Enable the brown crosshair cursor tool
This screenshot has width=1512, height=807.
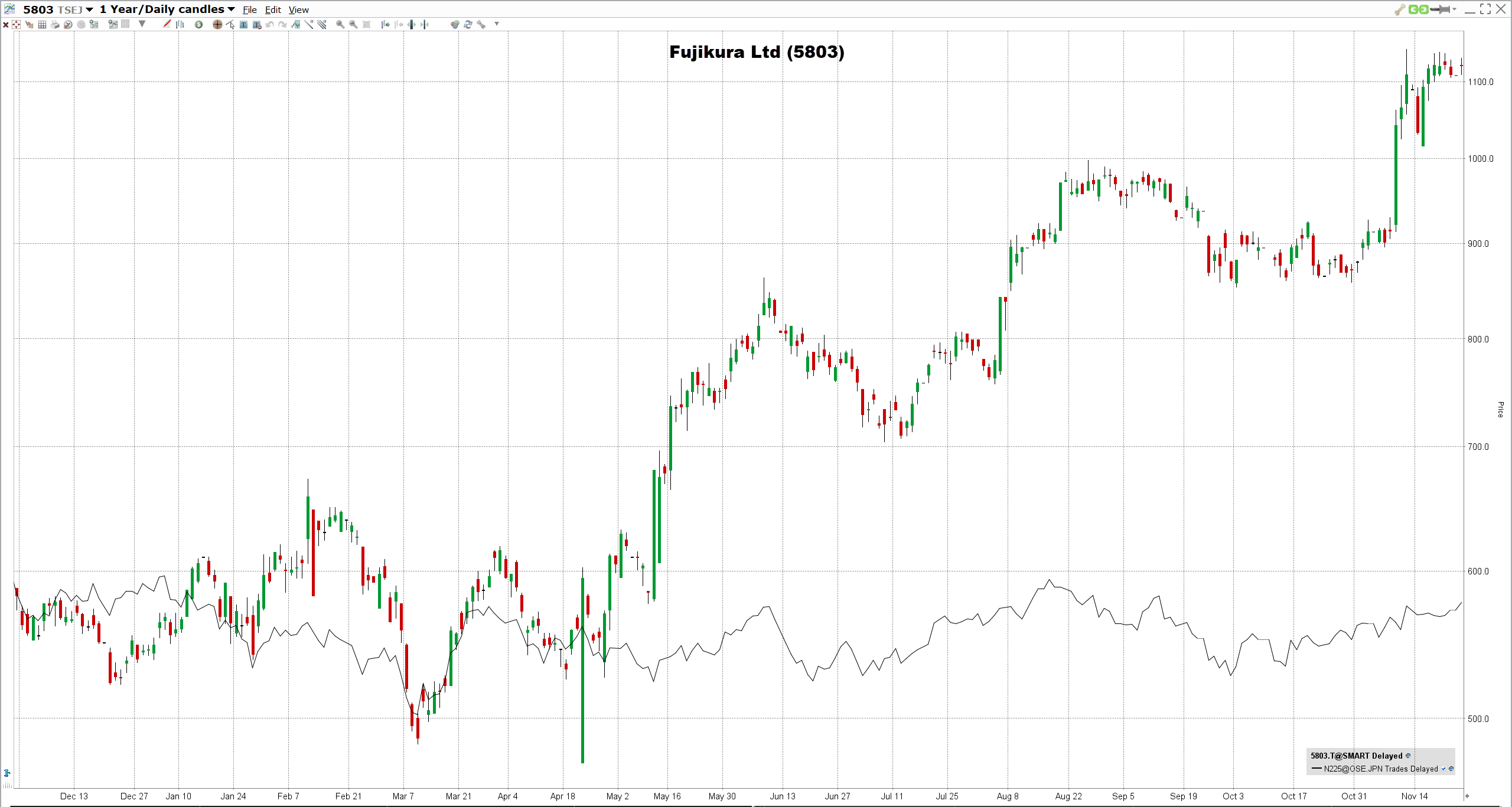point(217,24)
